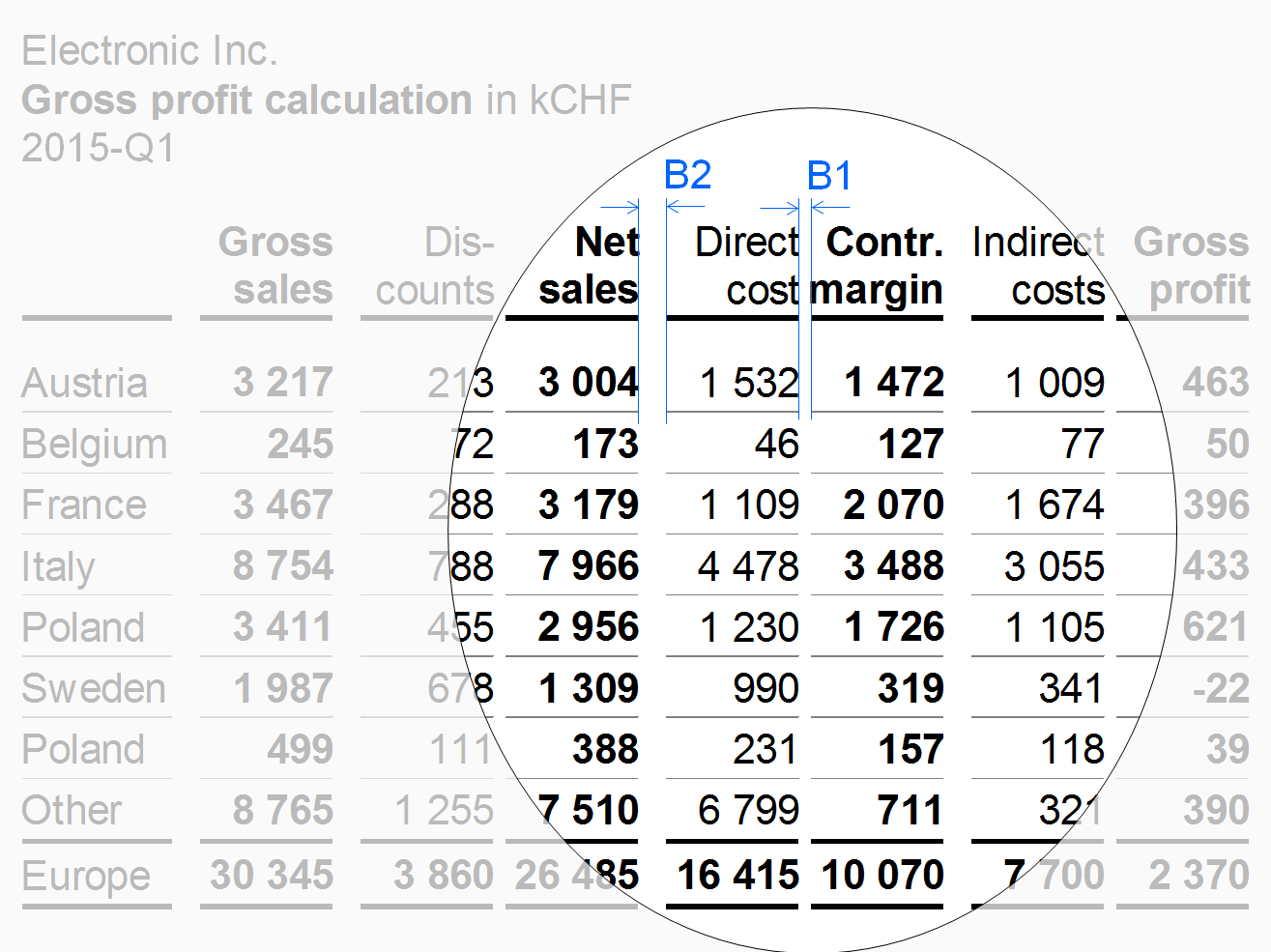Select Italy direct cost value 4 478
The width and height of the screenshot is (1271, 952).
[748, 566]
